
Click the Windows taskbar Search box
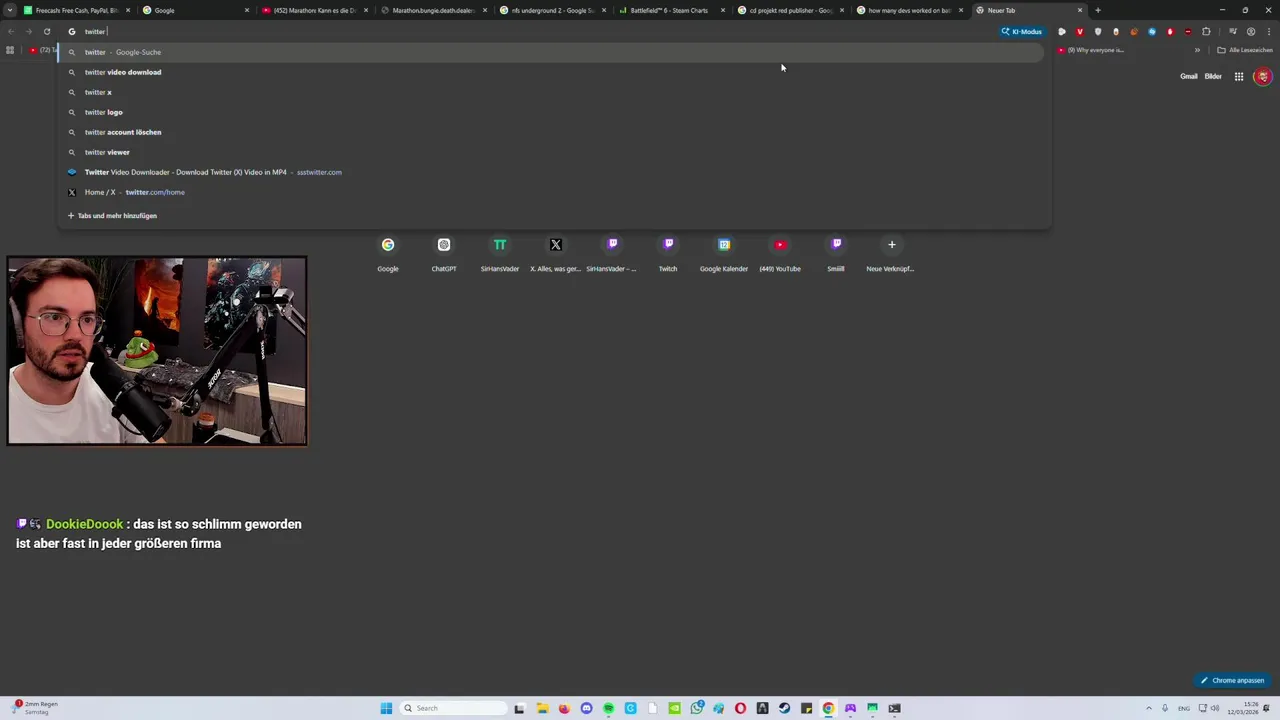453,708
